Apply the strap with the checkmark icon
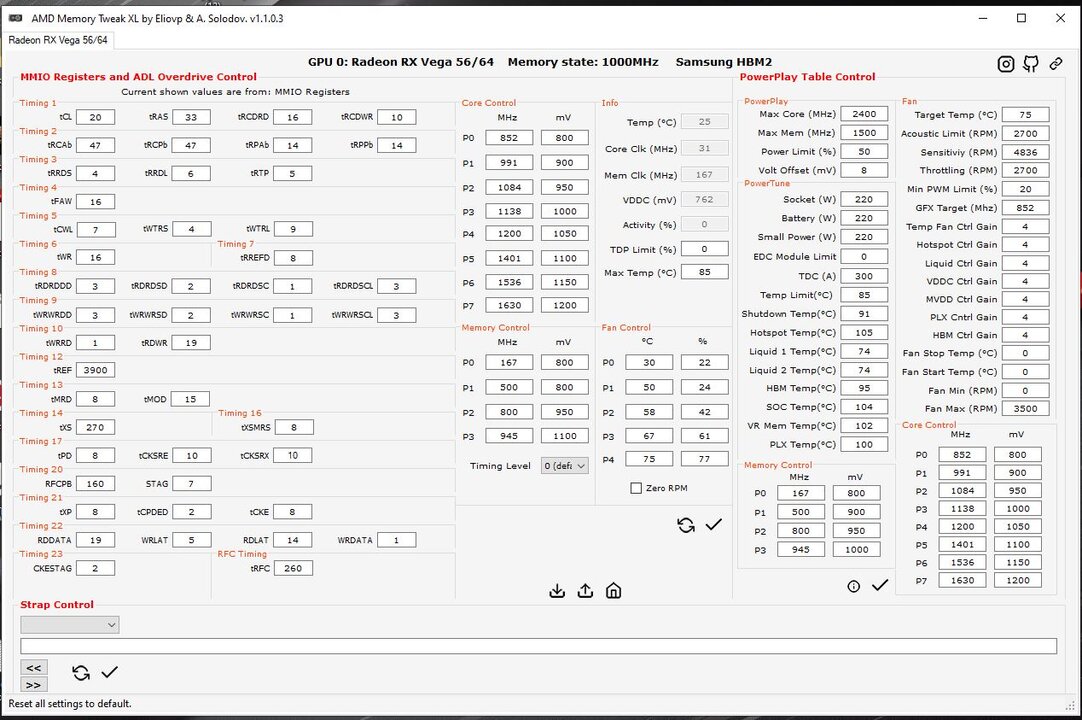 pyautogui.click(x=110, y=672)
